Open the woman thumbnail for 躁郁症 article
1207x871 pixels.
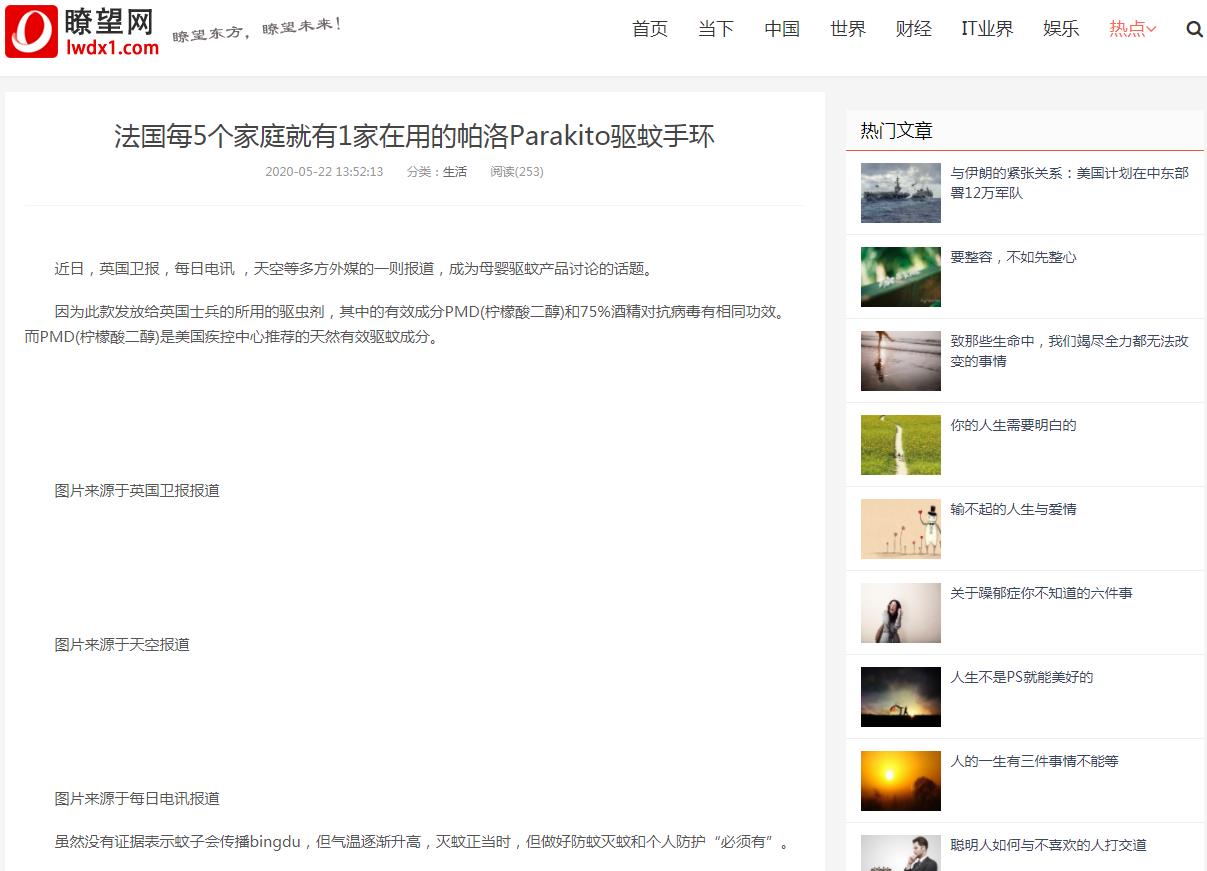tap(901, 613)
